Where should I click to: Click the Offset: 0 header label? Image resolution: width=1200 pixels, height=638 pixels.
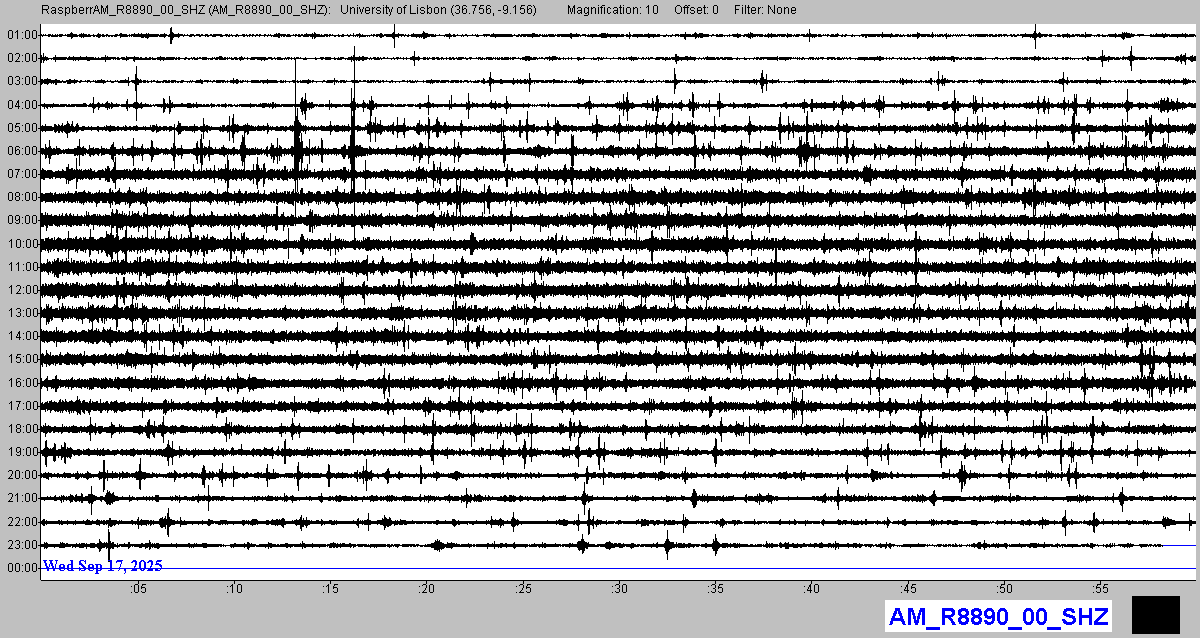pyautogui.click(x=696, y=10)
